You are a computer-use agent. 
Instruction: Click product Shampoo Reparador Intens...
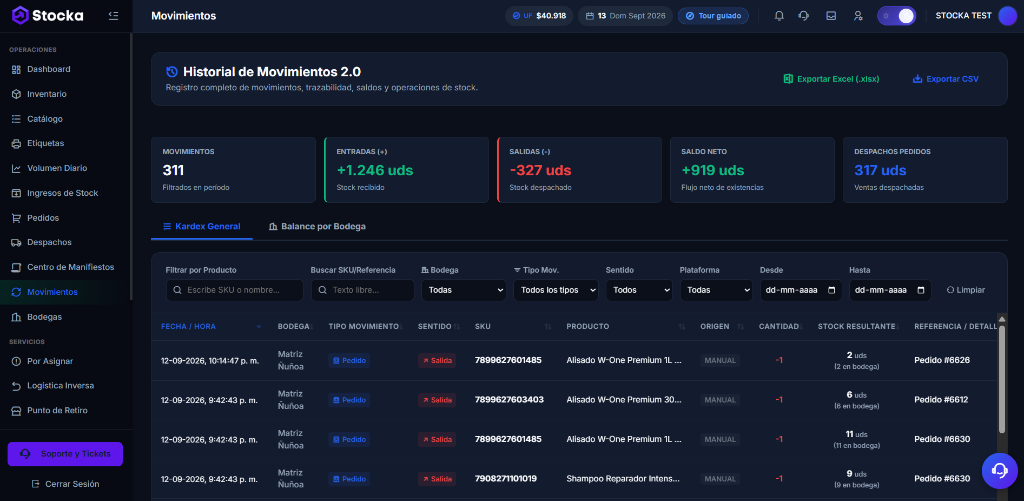[624, 479]
